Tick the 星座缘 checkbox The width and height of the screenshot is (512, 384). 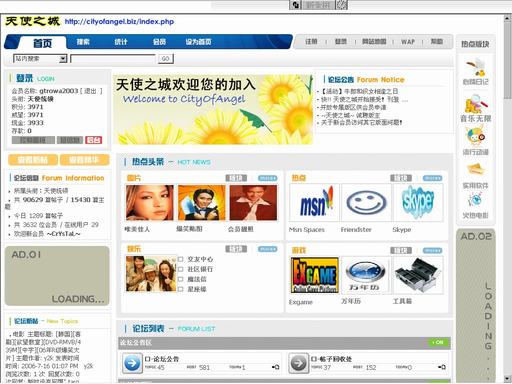point(180,289)
